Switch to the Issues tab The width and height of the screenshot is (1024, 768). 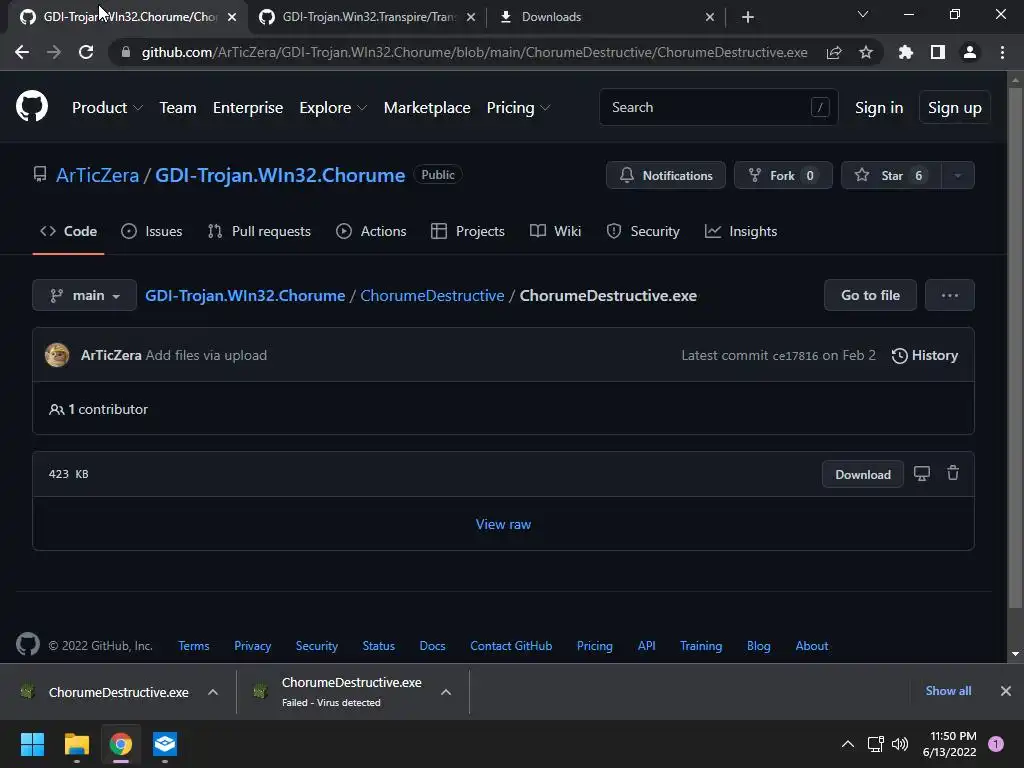click(x=152, y=231)
